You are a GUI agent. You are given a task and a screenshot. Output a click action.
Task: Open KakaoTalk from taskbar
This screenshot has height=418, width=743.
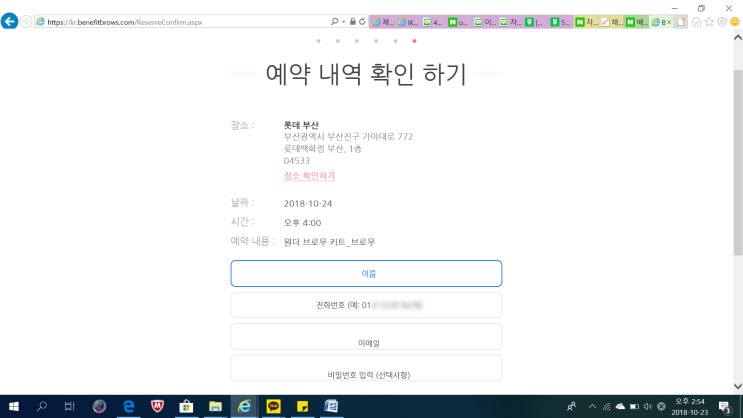[273, 406]
